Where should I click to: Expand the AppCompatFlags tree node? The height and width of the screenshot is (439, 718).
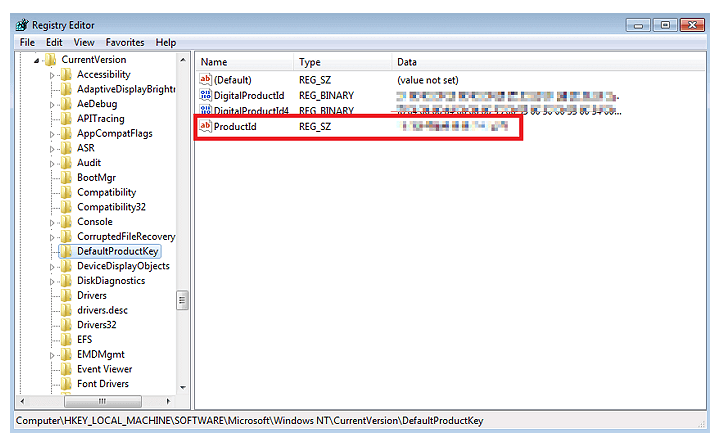click(x=53, y=134)
